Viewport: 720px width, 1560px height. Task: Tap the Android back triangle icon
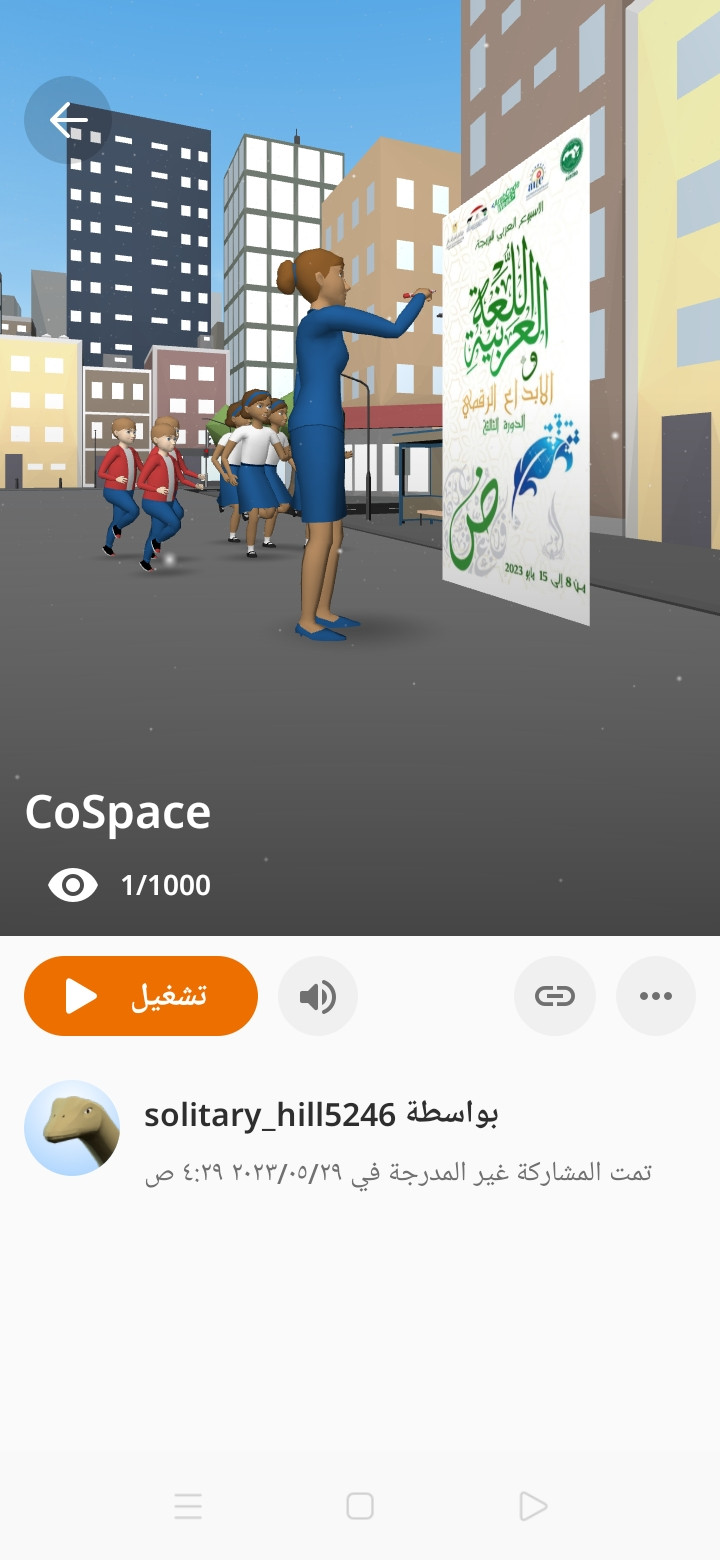tap(533, 1506)
